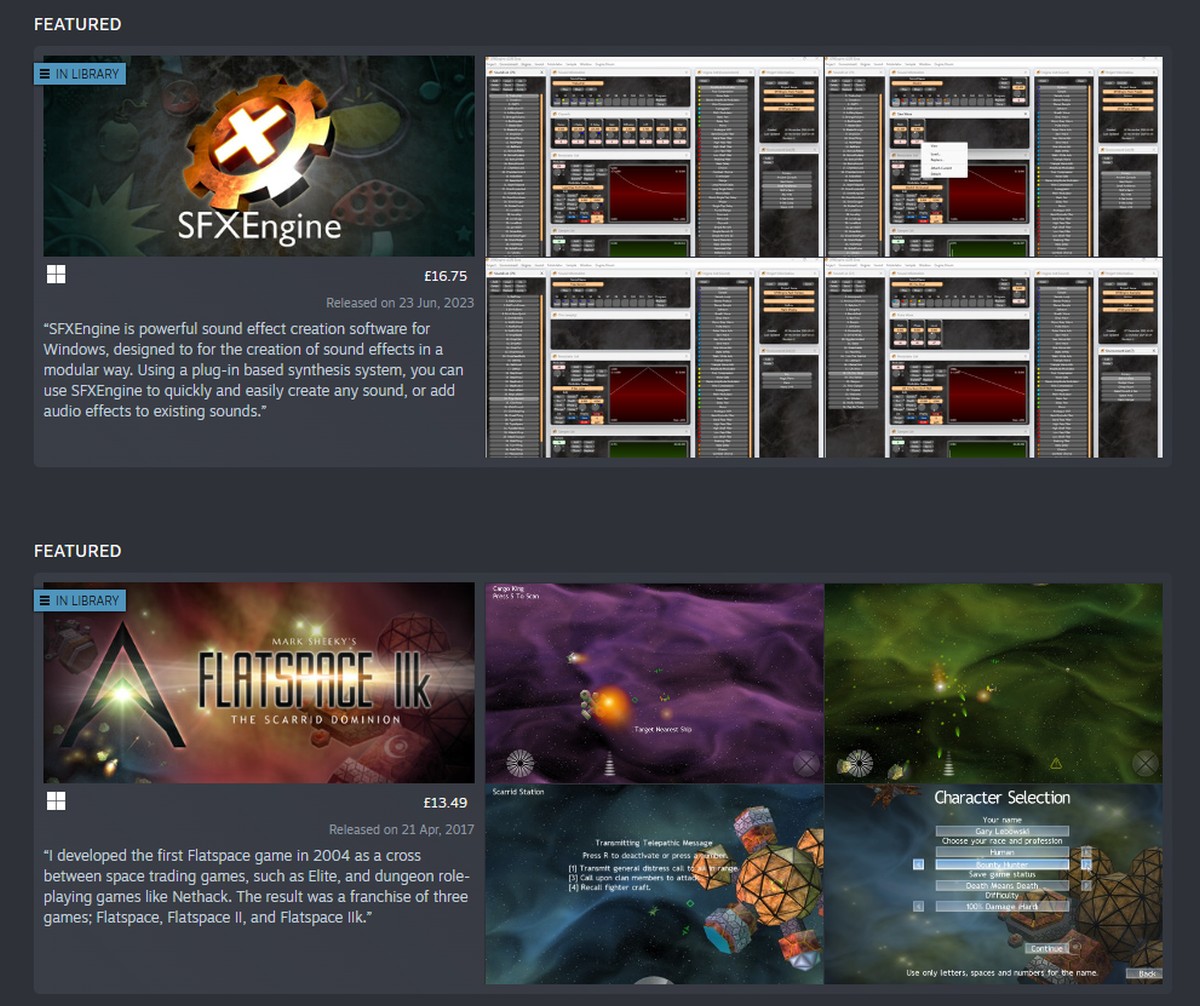
Task: Click the £13.49 price
Action: 446,803
